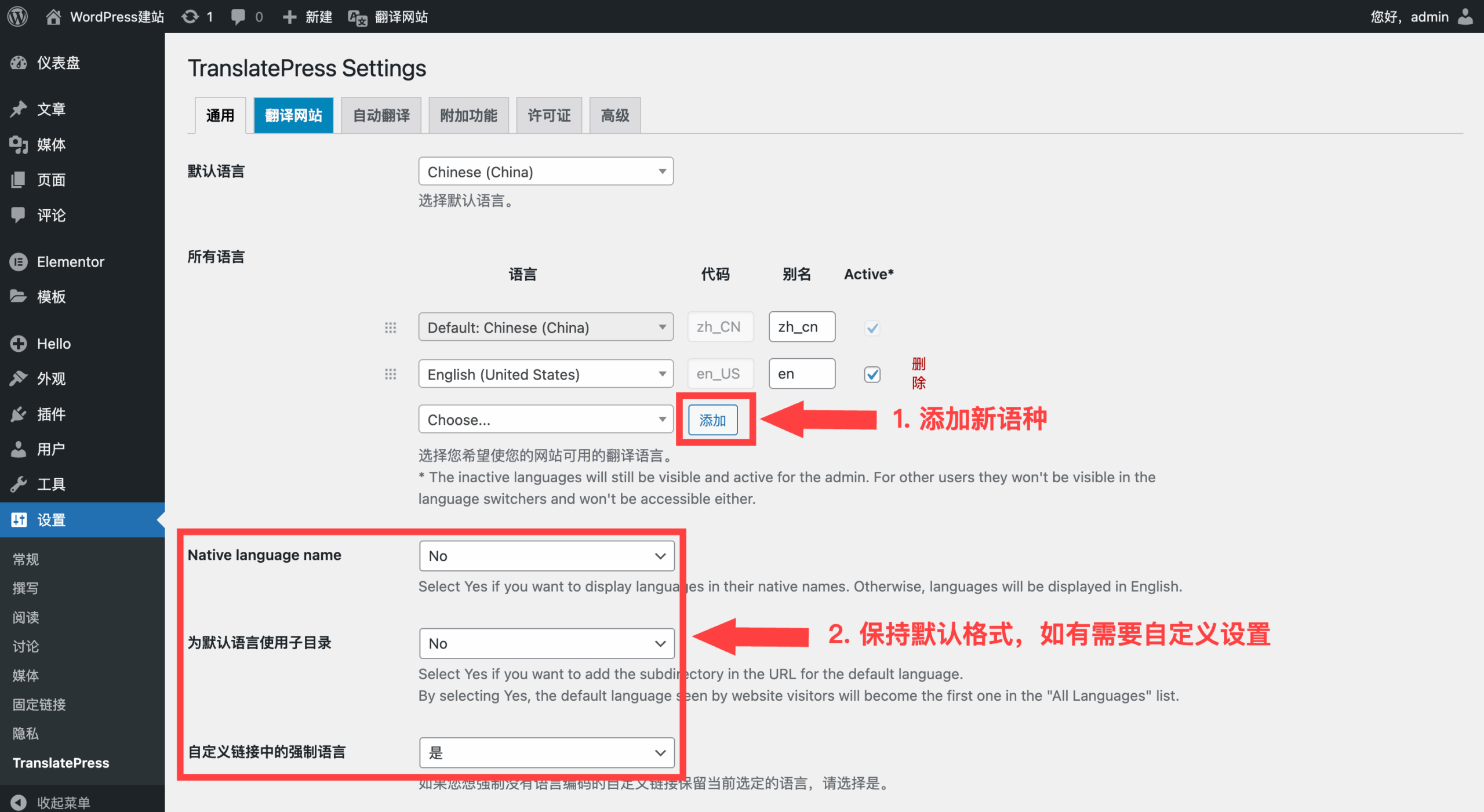Click the 收起菜单 collapse arrow icon
The height and width of the screenshot is (812, 1484).
[19, 802]
